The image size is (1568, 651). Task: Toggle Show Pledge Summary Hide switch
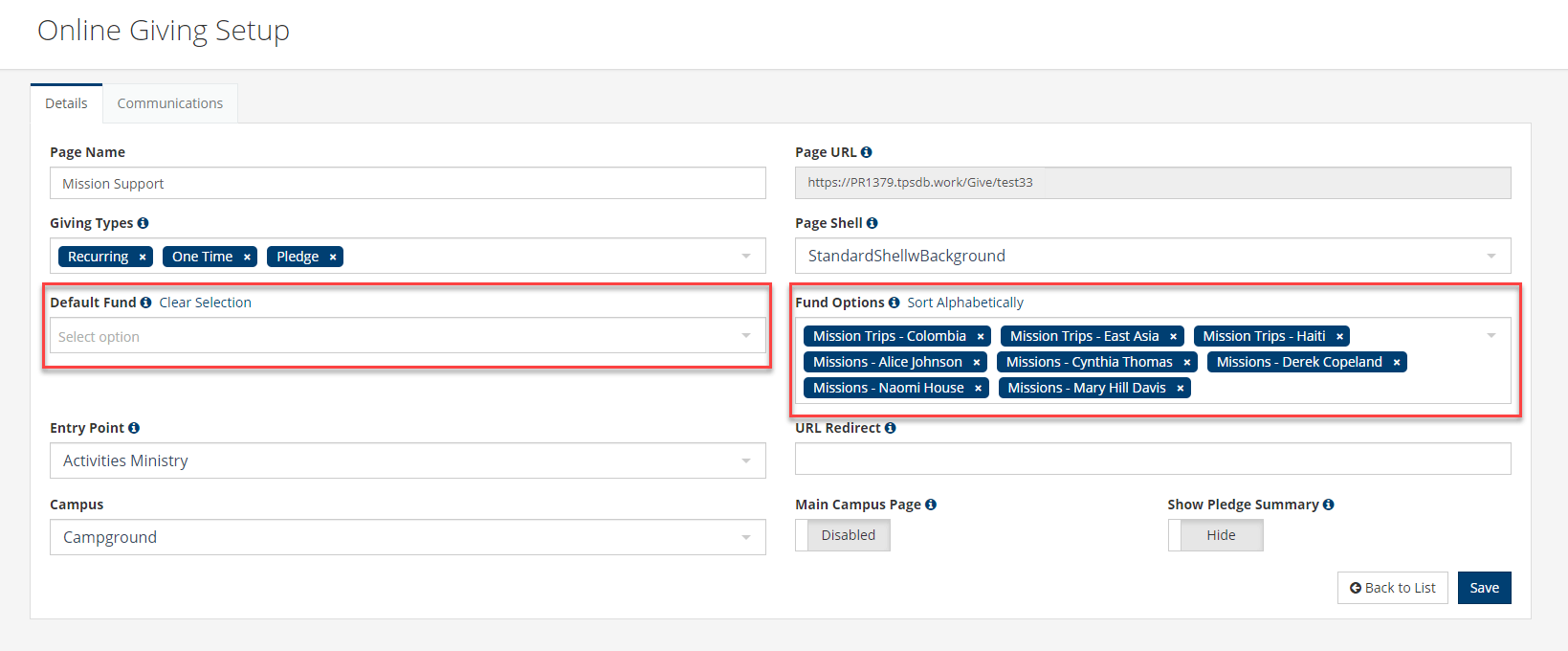coord(1215,535)
